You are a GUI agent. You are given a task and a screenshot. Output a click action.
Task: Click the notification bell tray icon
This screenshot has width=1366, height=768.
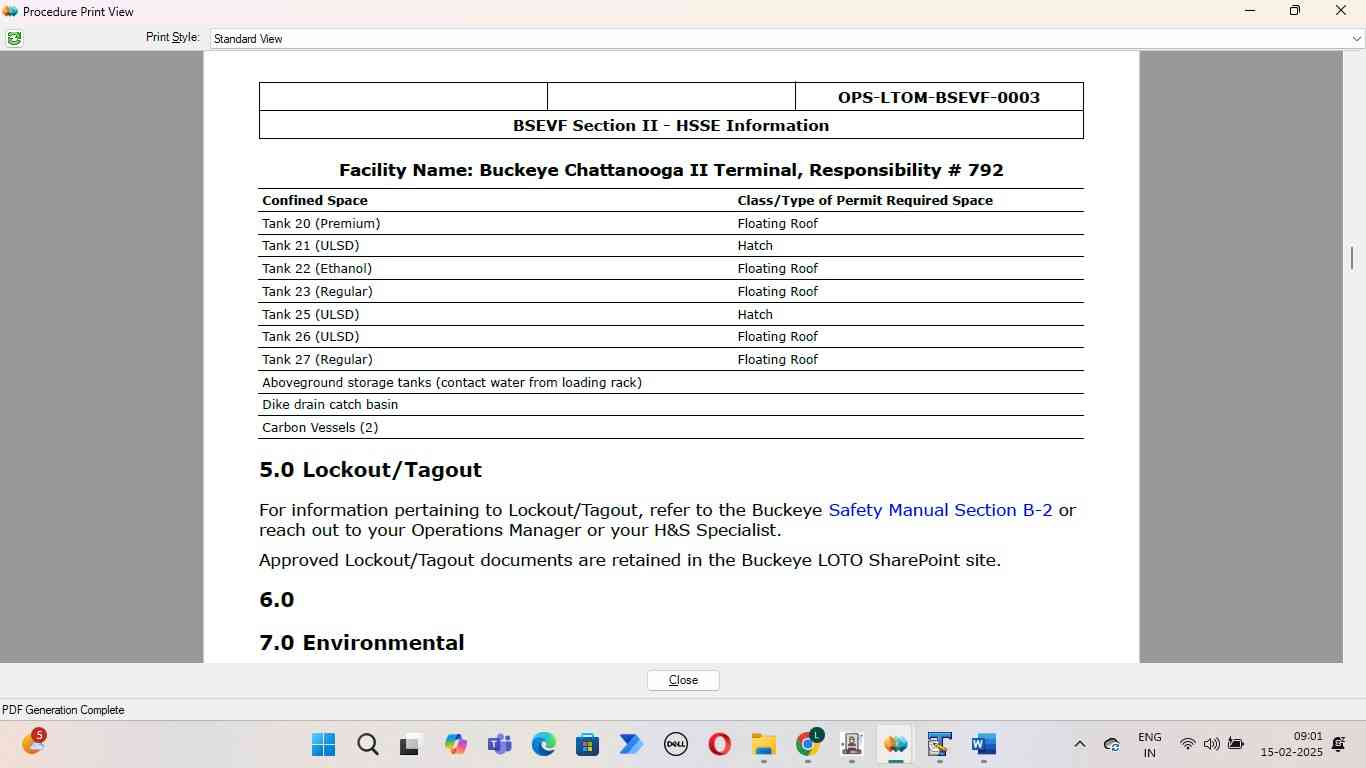point(1339,744)
